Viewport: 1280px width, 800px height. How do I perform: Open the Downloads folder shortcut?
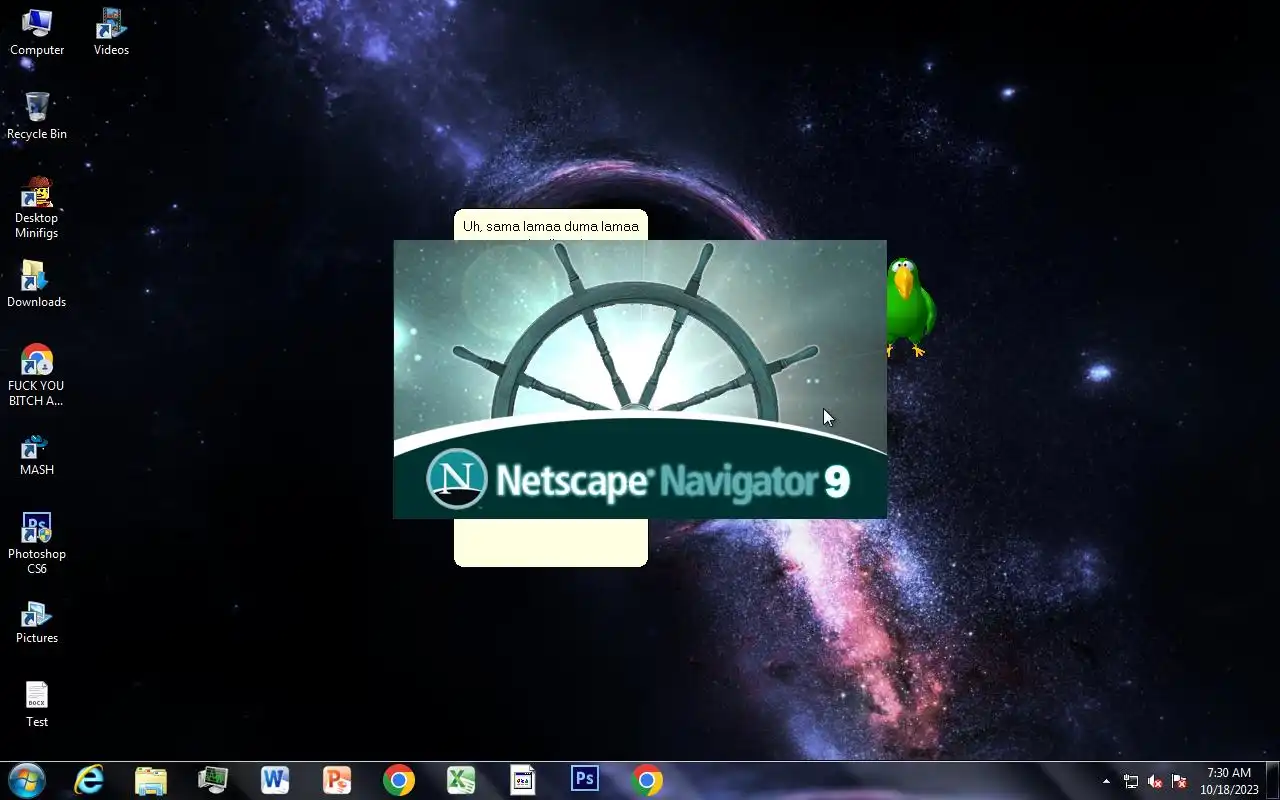point(37,284)
